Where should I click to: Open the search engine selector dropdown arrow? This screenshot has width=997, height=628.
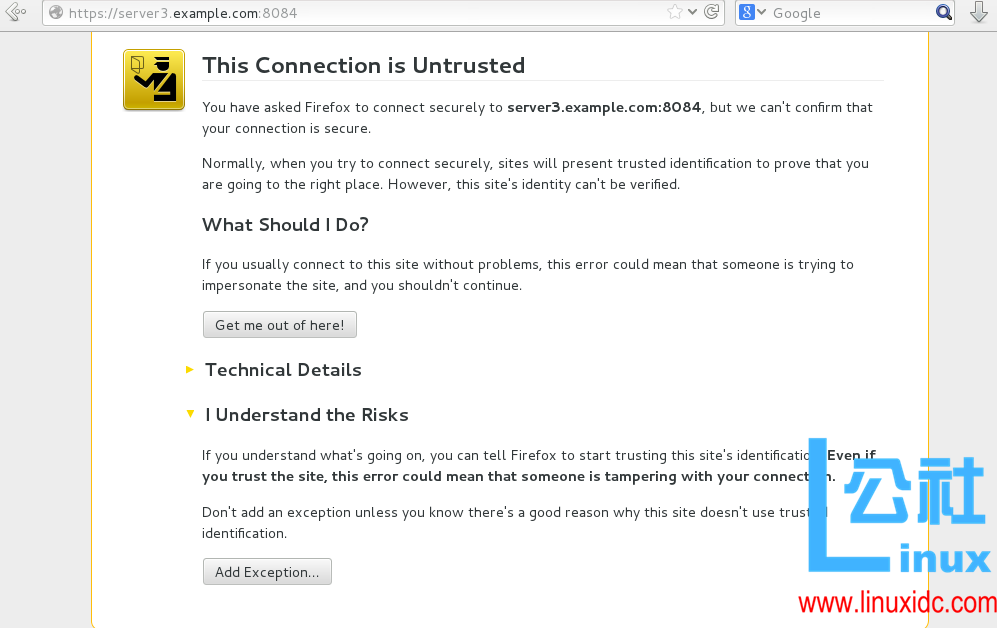tap(762, 12)
